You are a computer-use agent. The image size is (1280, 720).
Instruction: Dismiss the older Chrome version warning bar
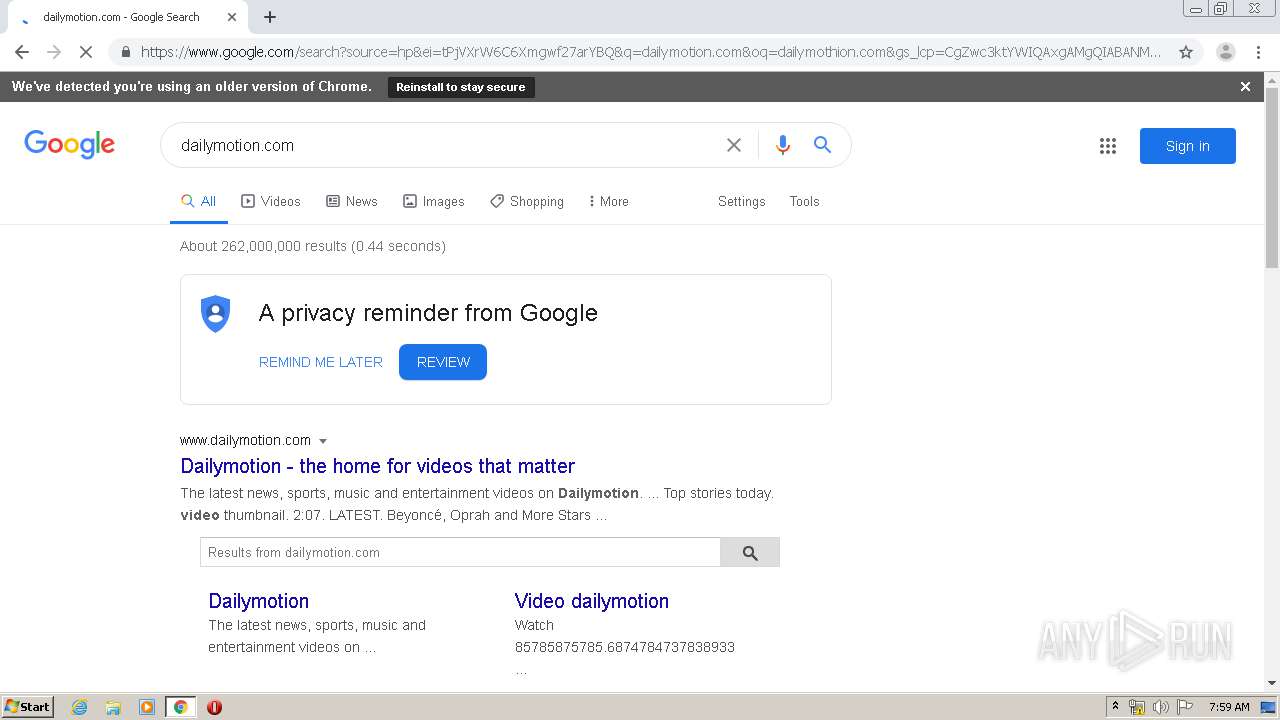1245,87
